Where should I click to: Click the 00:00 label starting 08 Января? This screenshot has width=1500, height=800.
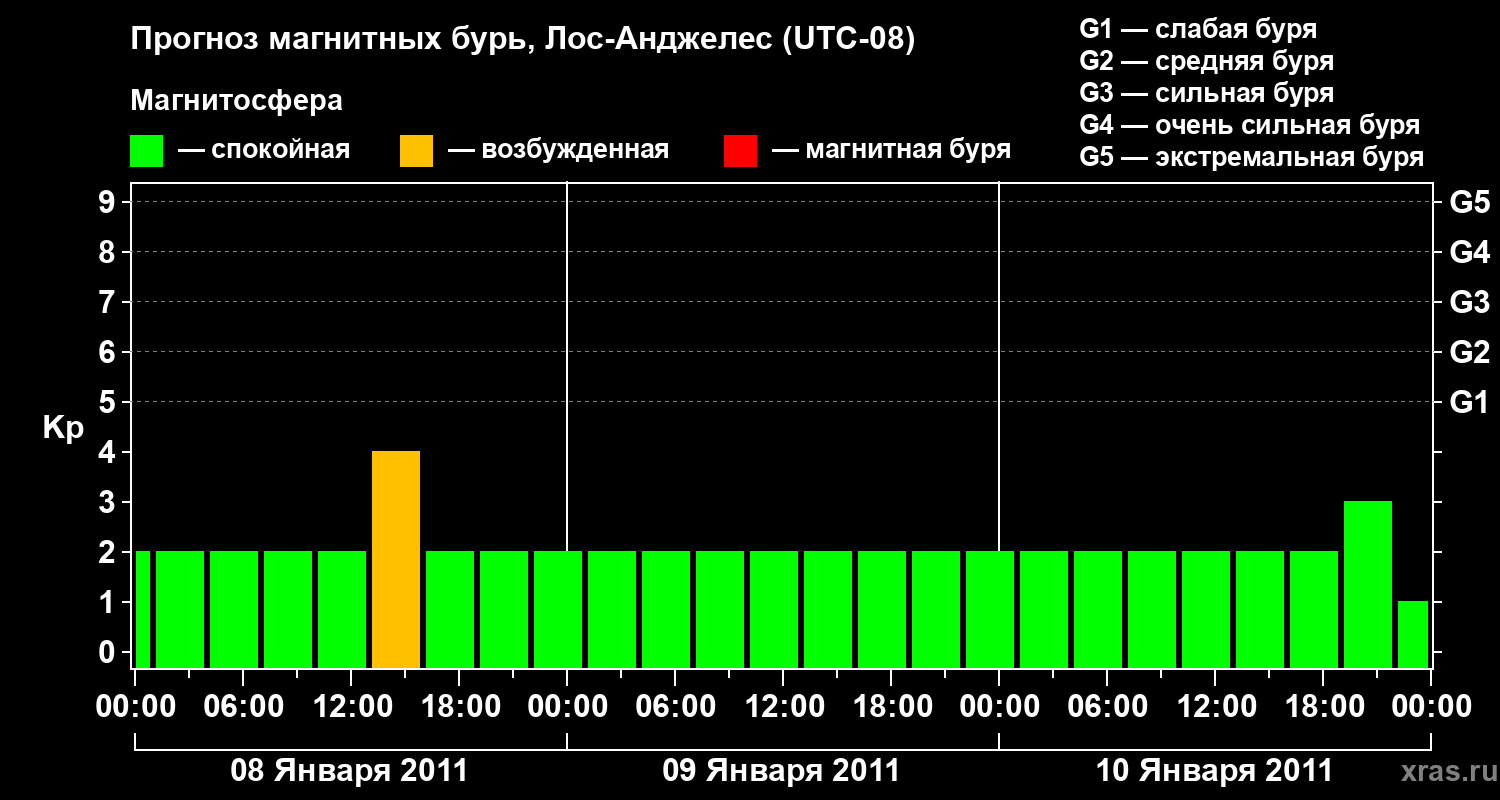[134, 707]
